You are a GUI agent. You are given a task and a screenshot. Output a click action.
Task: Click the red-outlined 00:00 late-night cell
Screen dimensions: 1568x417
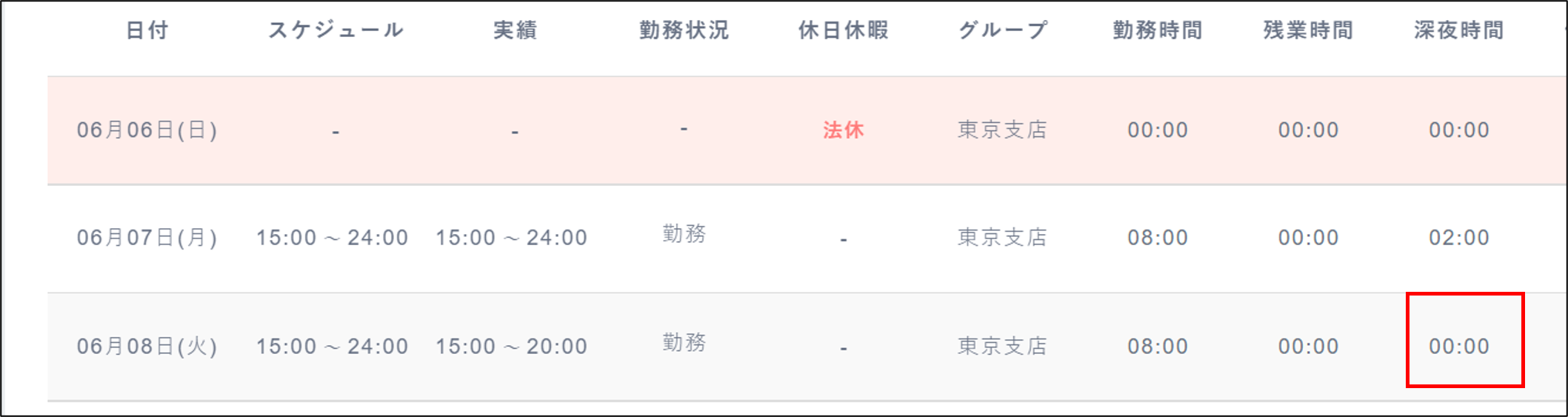[1458, 347]
